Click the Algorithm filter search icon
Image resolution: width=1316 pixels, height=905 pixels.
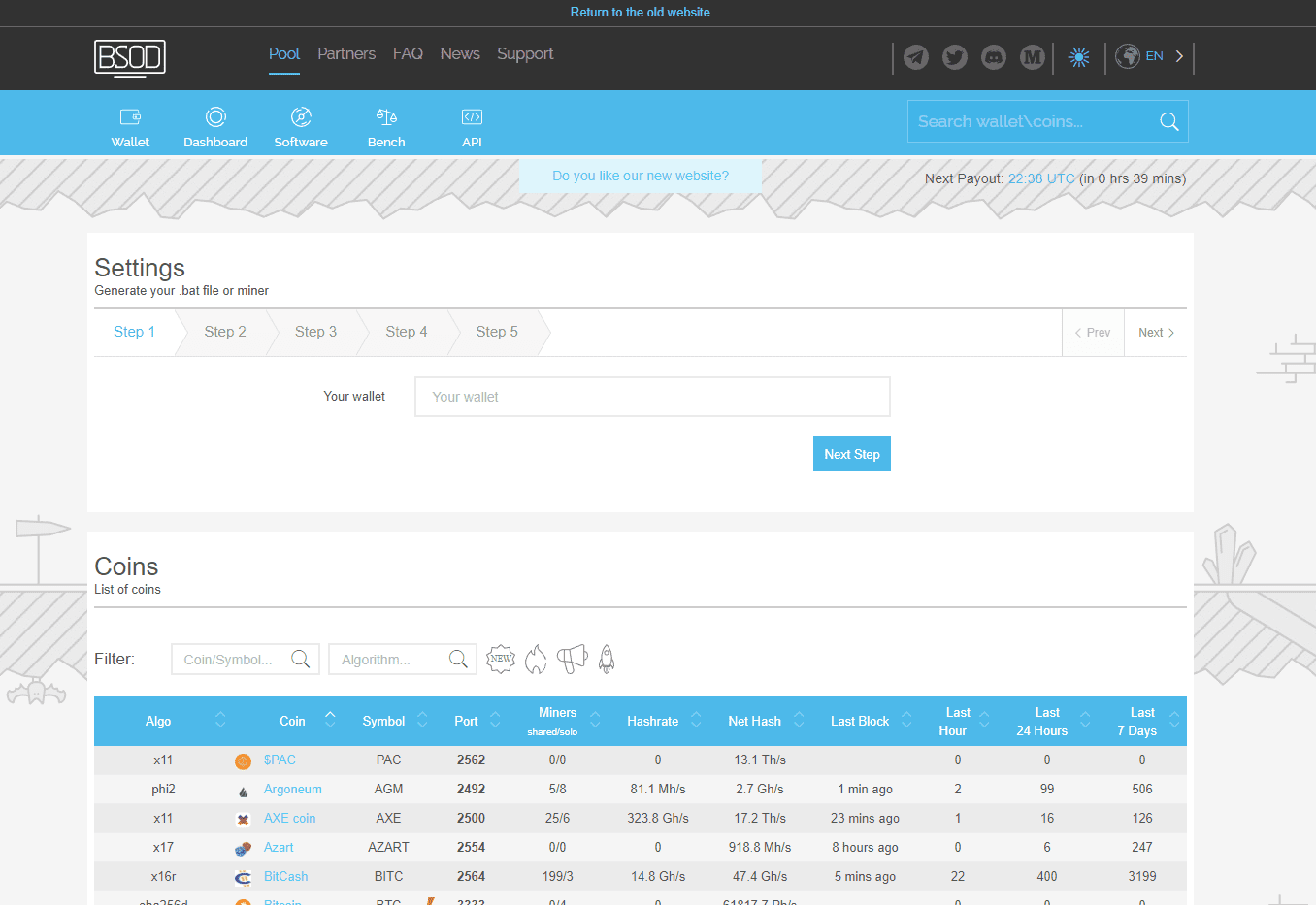(458, 660)
